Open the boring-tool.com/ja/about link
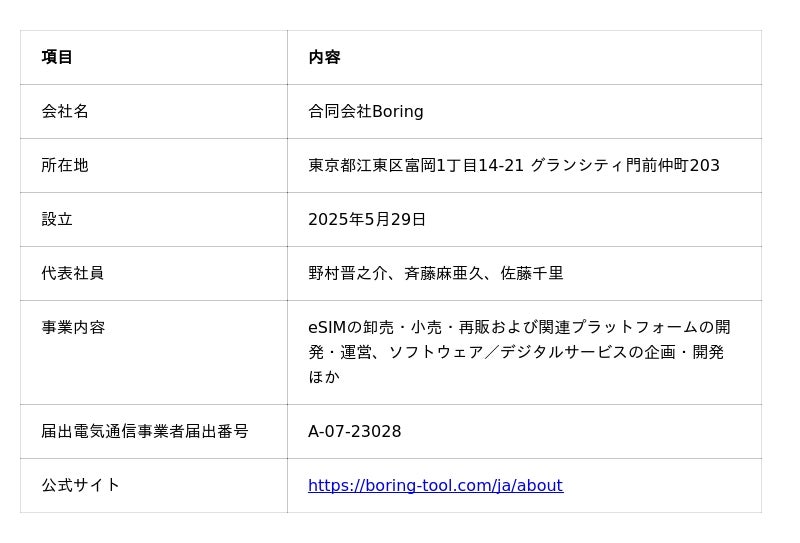Screen dimensions: 800x543 coord(435,485)
